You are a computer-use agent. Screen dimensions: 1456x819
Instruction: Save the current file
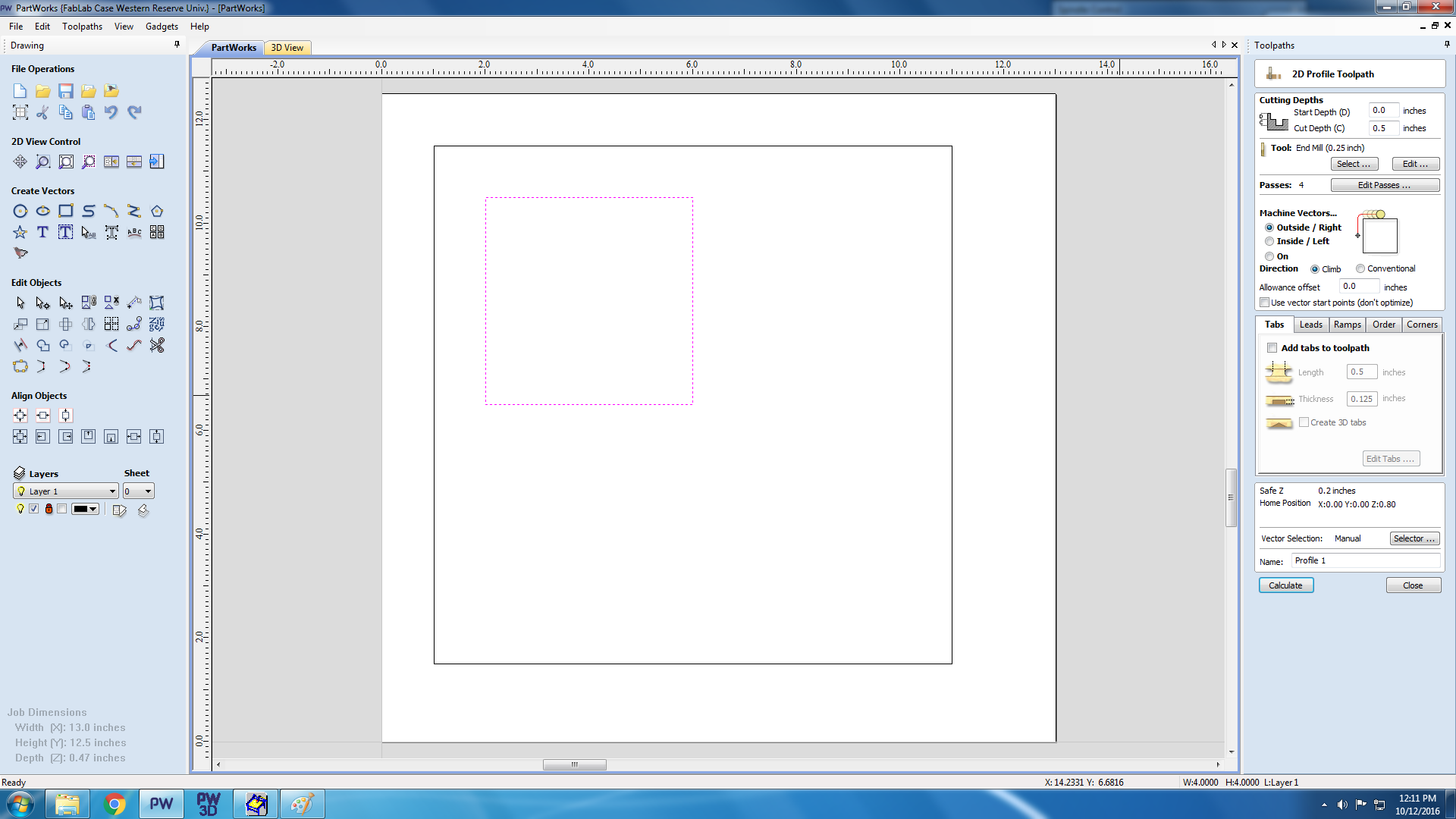(66, 91)
